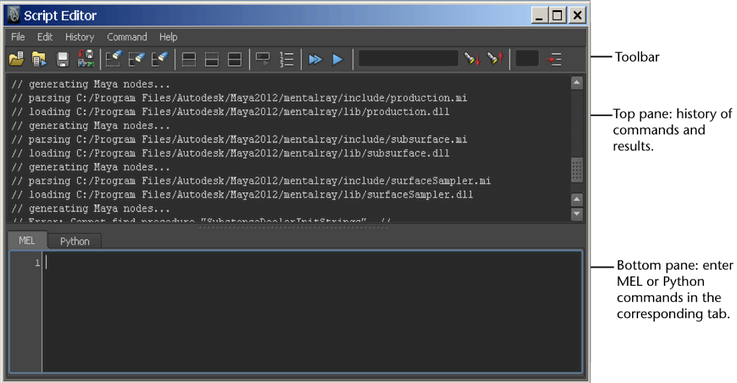This screenshot has width=737, height=383.
Task: Close the Script Editor window
Action: 577,16
